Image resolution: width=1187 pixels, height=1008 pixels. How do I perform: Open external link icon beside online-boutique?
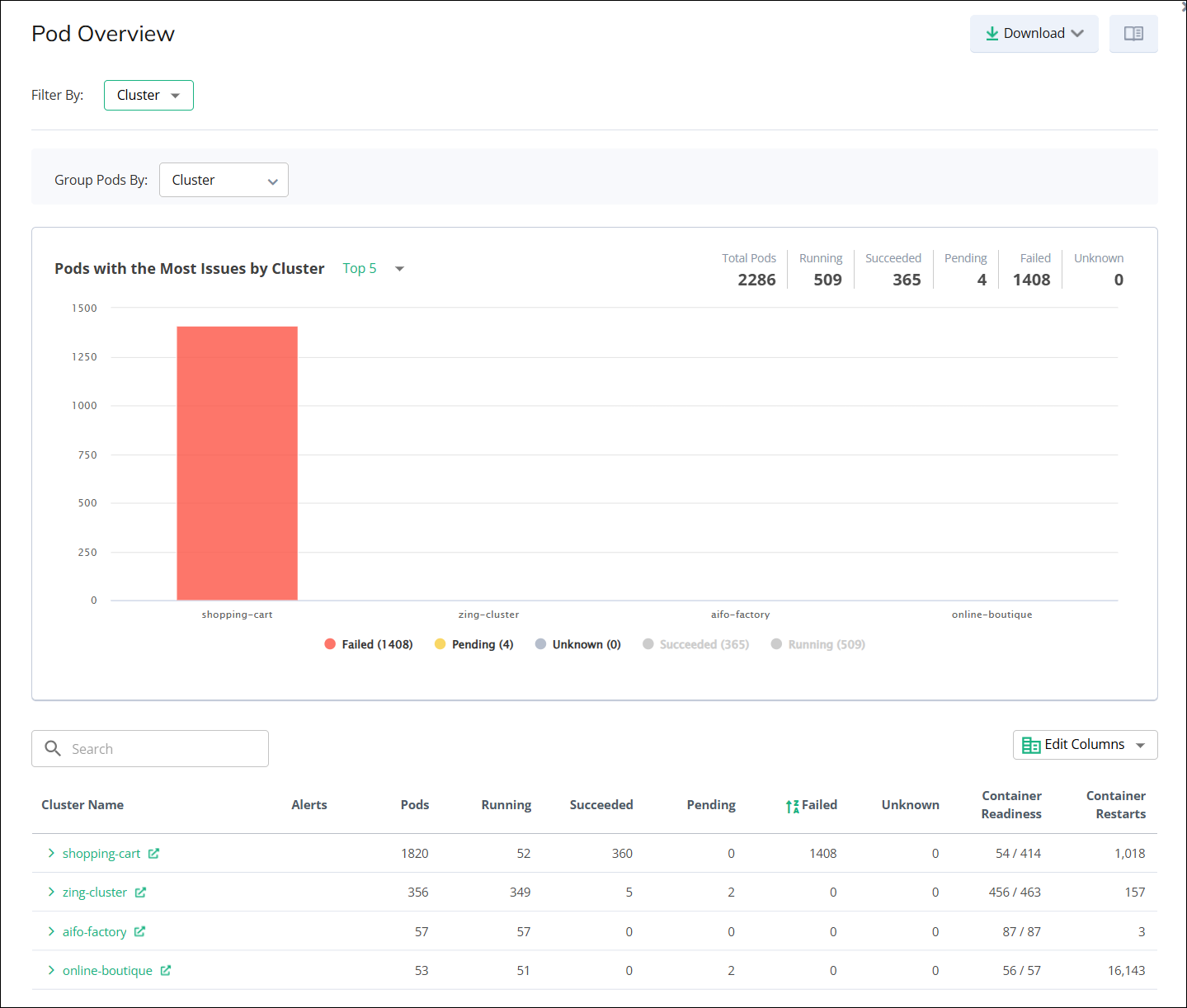click(165, 971)
